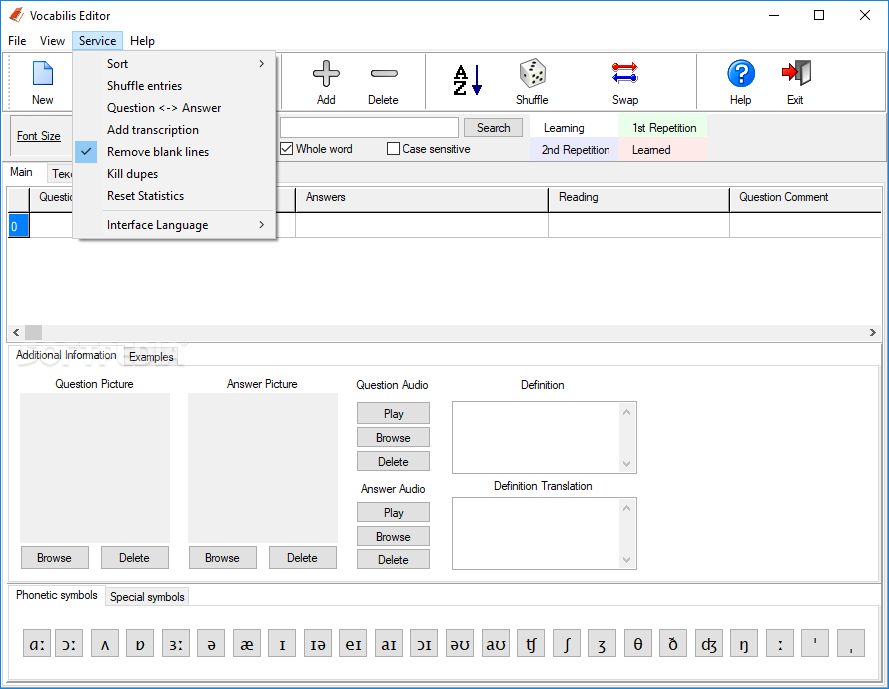Insert the ɪ phonetic symbol

pos(282,644)
